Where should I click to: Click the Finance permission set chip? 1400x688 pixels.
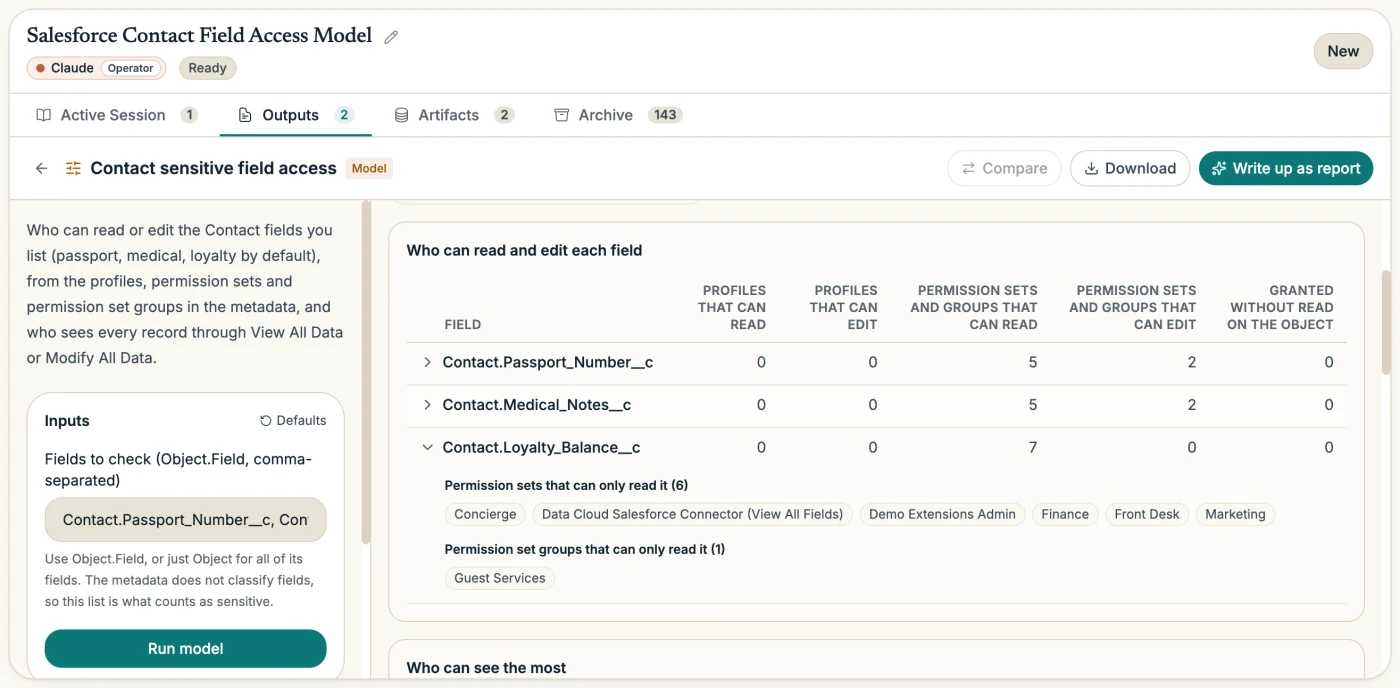pyautogui.click(x=1065, y=514)
